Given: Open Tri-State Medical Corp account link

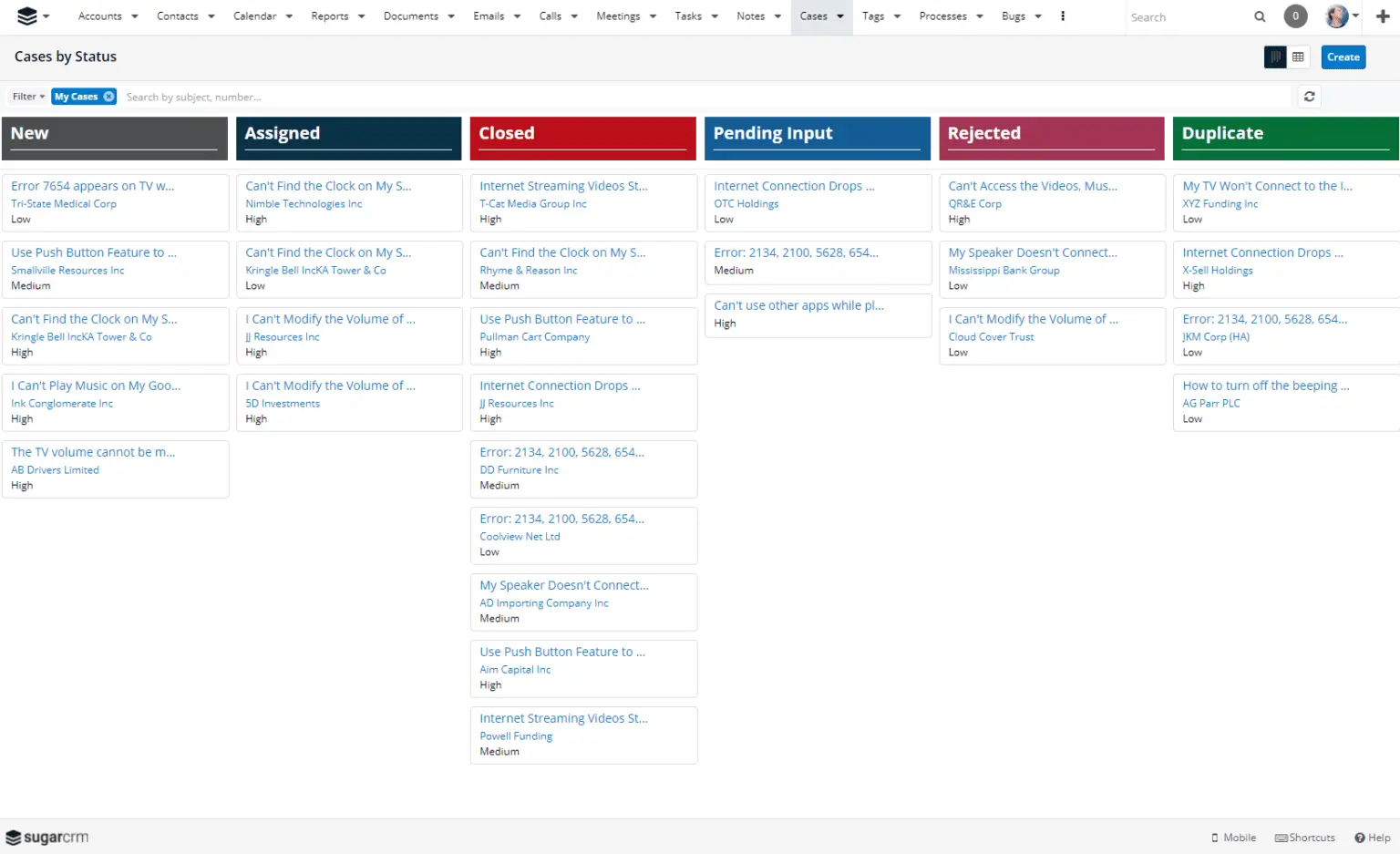Looking at the screenshot, I should coord(64,204).
